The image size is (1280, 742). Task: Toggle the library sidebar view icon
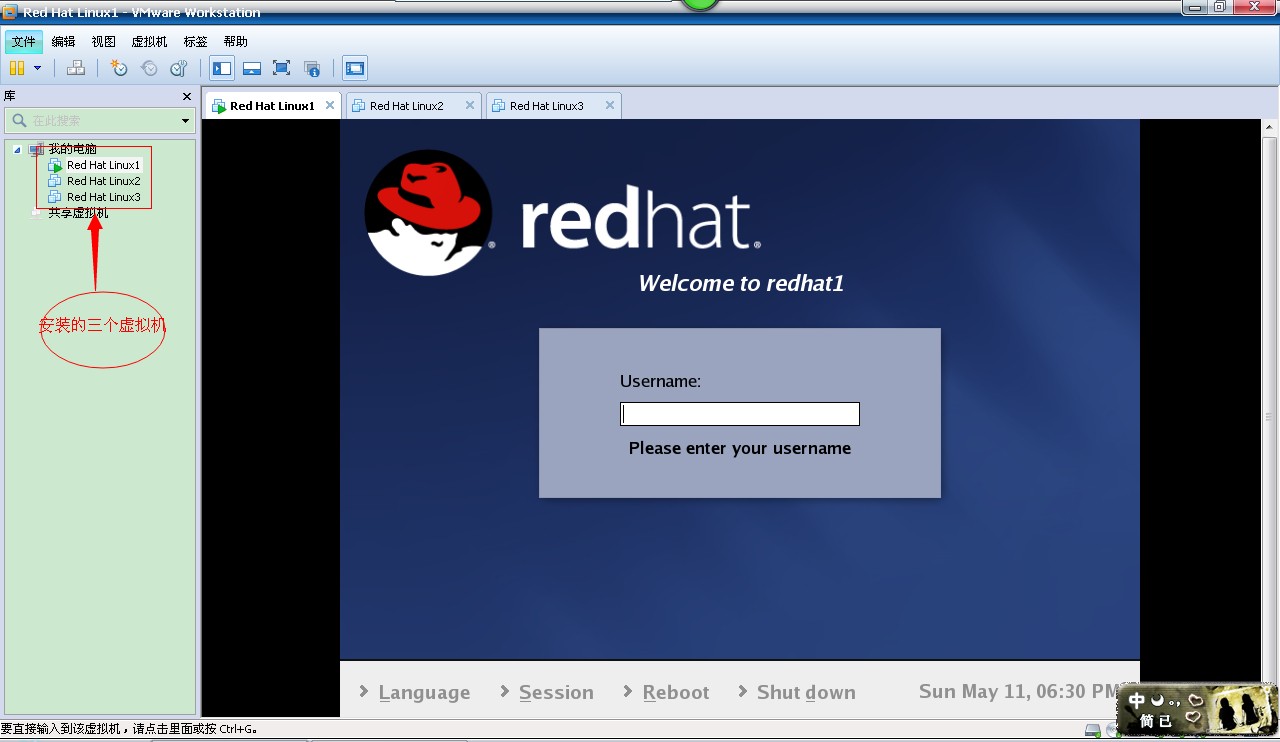tap(222, 68)
